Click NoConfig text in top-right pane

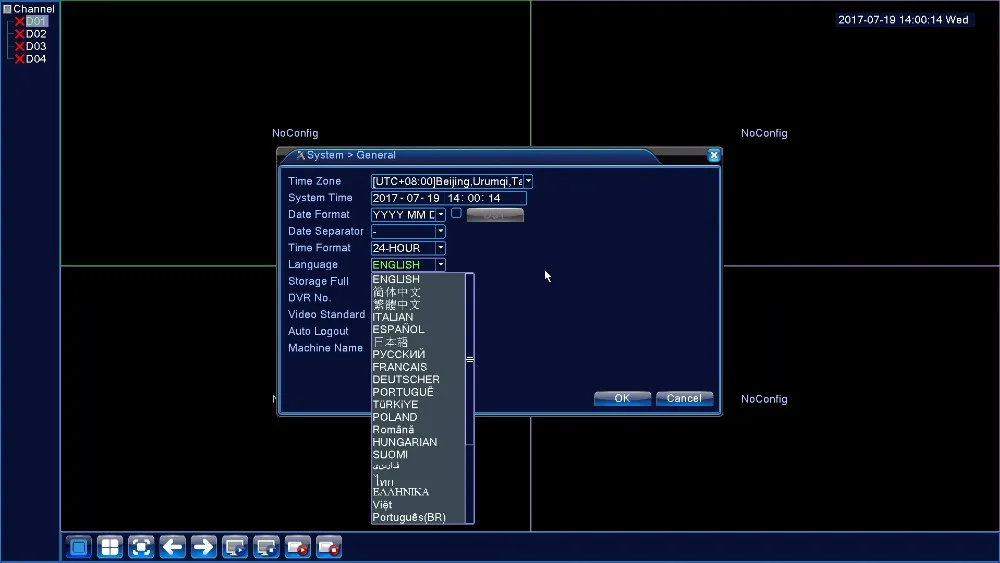click(x=764, y=133)
